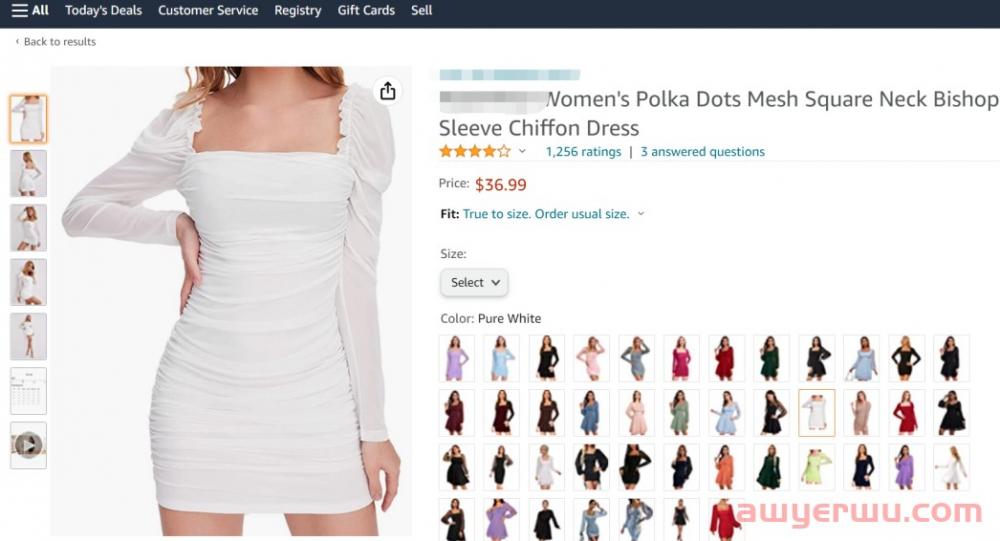Click the share icon on product image

388,92
